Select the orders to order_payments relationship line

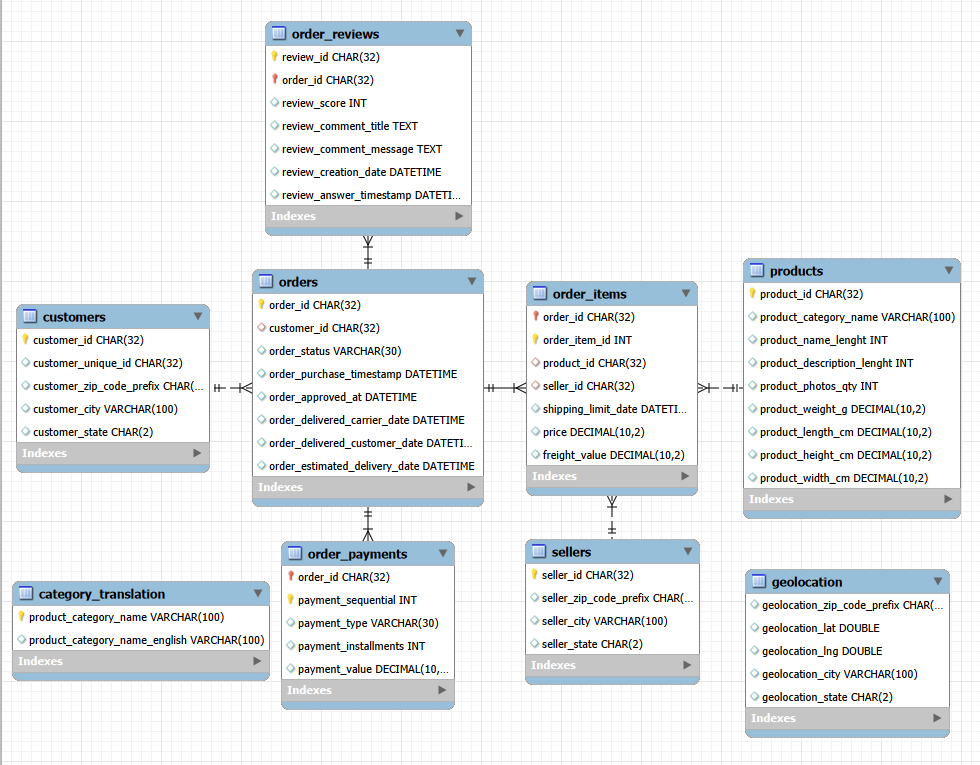pyautogui.click(x=368, y=524)
